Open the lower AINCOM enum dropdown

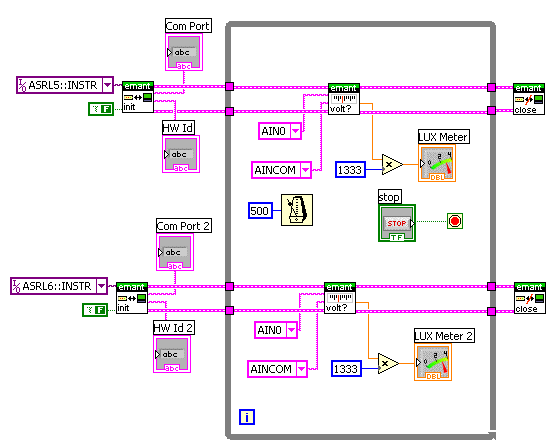[301, 369]
